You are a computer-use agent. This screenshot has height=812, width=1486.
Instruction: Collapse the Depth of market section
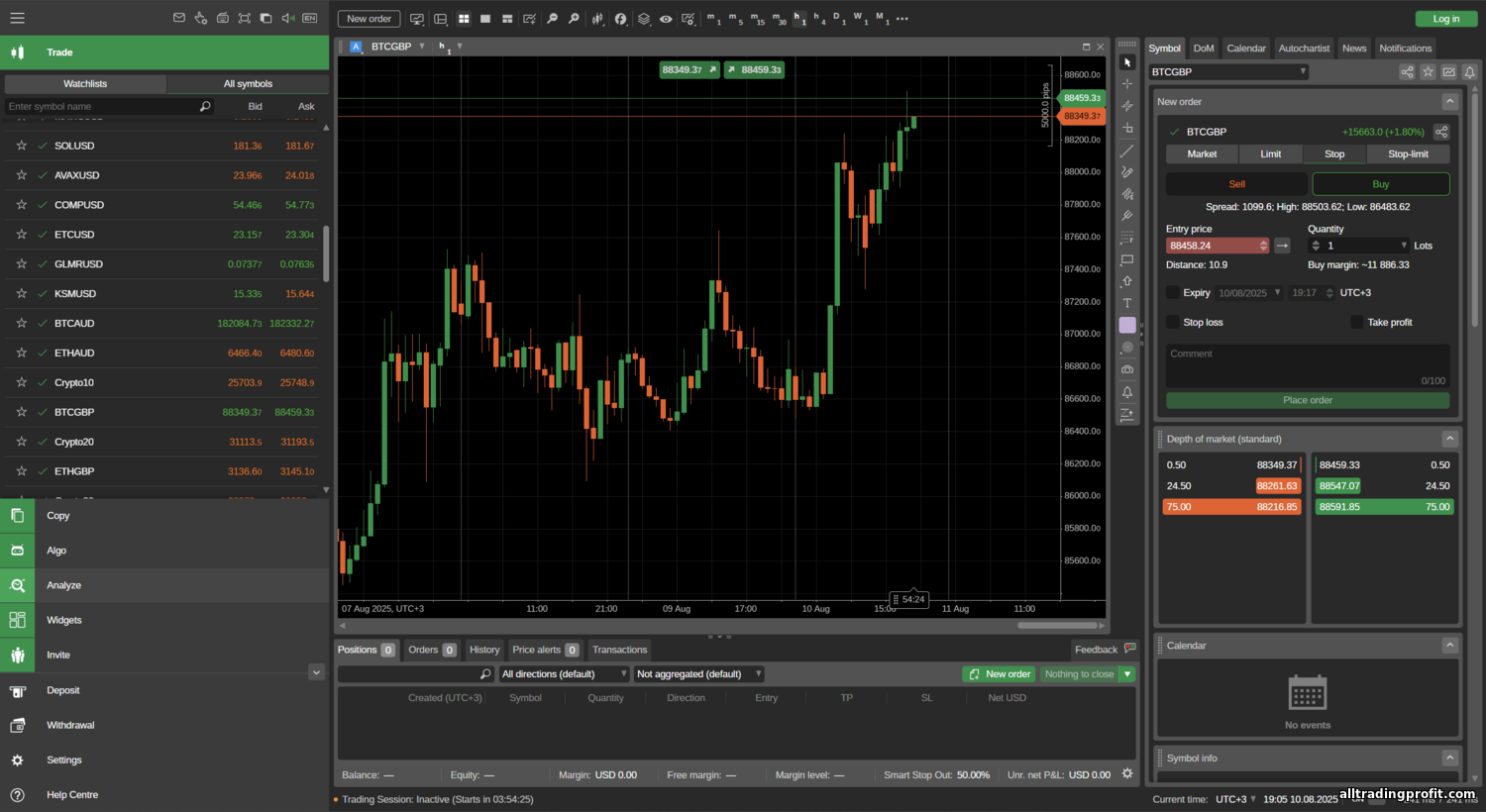(1449, 439)
